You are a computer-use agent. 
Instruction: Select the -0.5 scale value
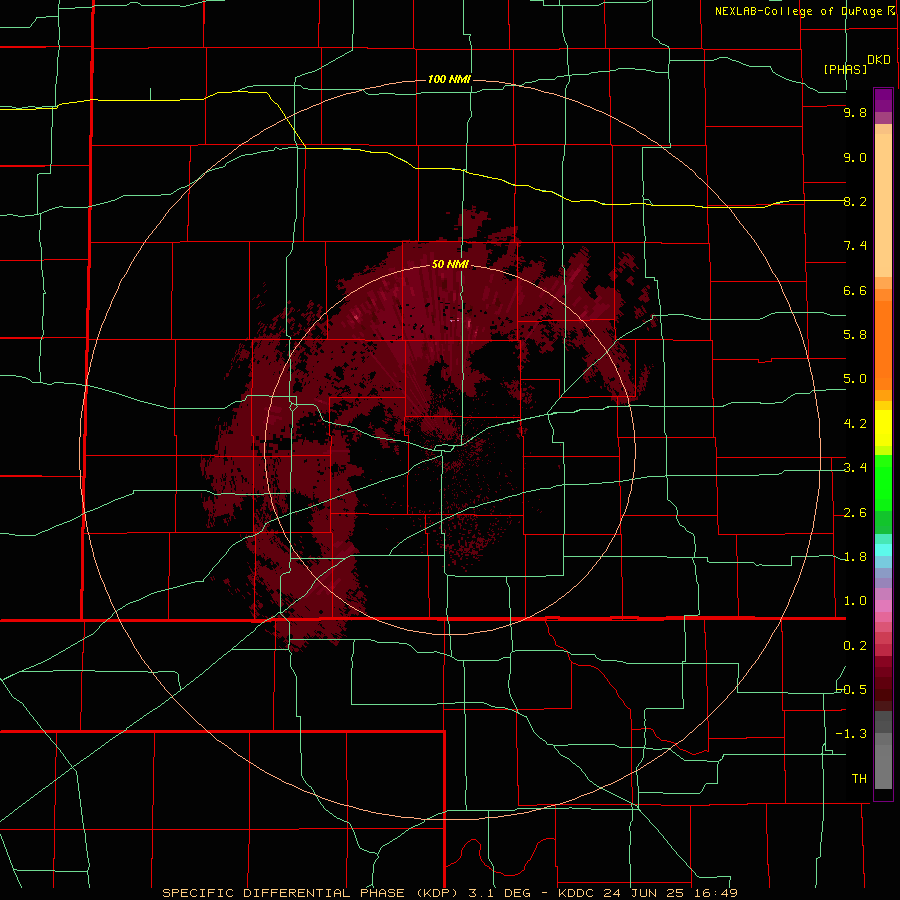pos(852,689)
